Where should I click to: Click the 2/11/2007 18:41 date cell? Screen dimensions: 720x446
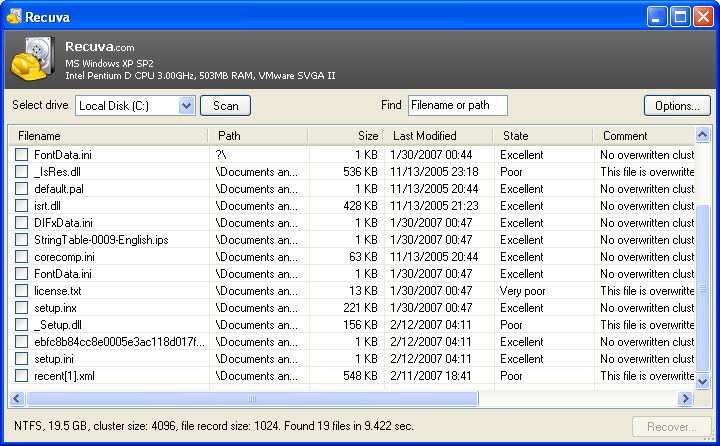[x=431, y=376]
